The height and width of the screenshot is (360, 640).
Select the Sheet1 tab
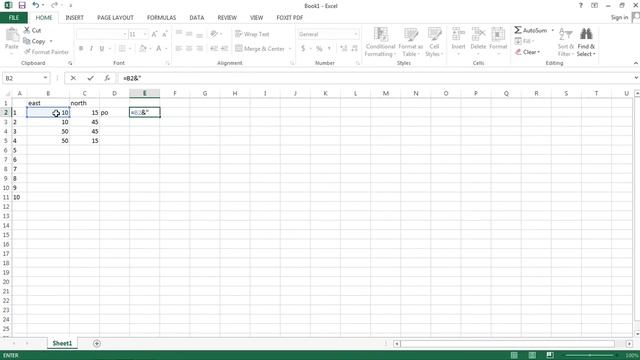point(62,343)
